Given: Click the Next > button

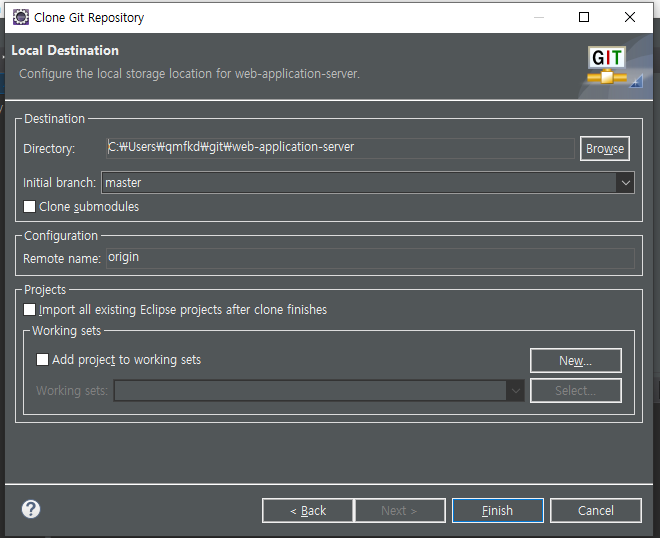Looking at the screenshot, I should 398,510.
